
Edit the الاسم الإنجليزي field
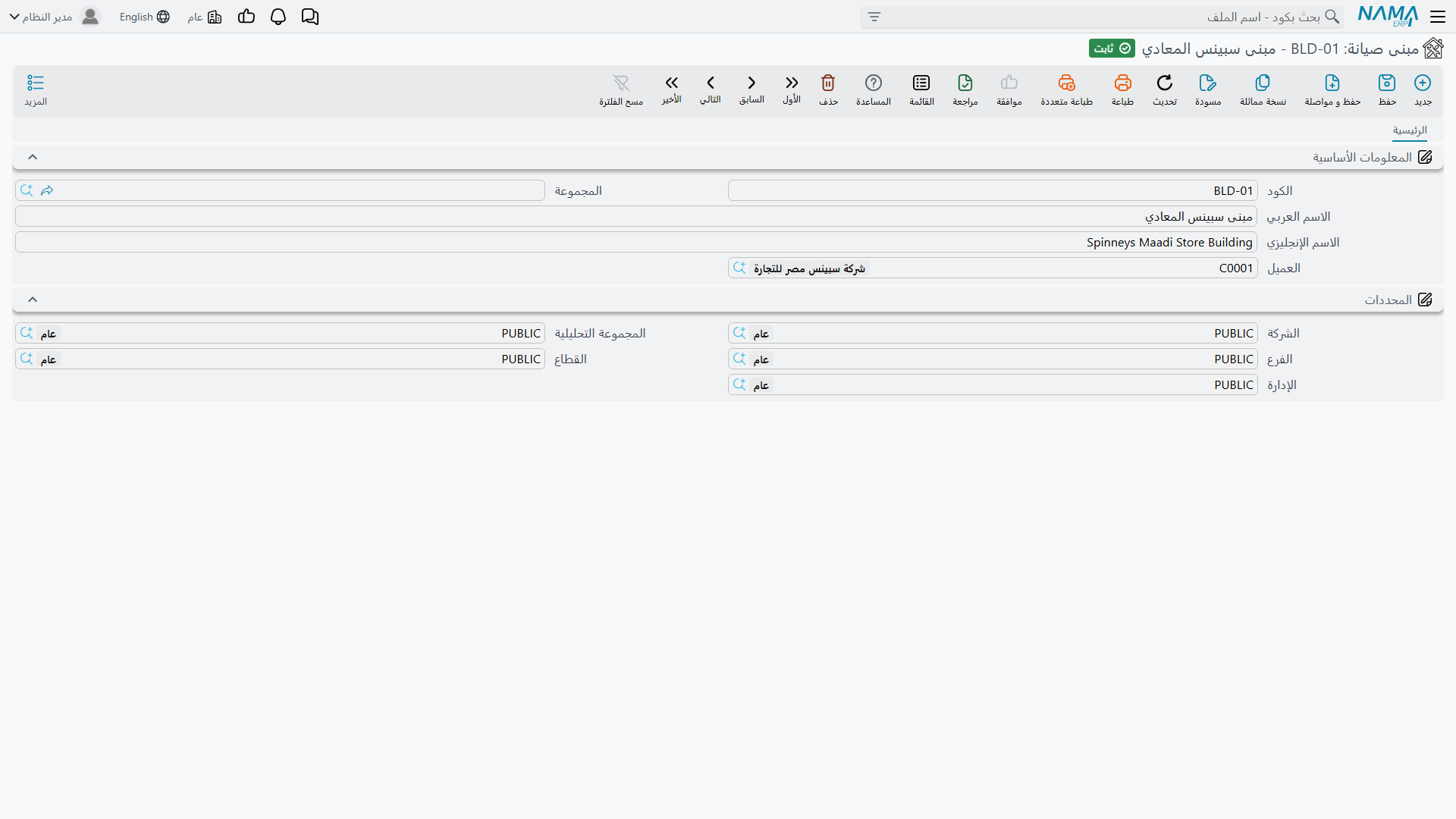pos(636,242)
